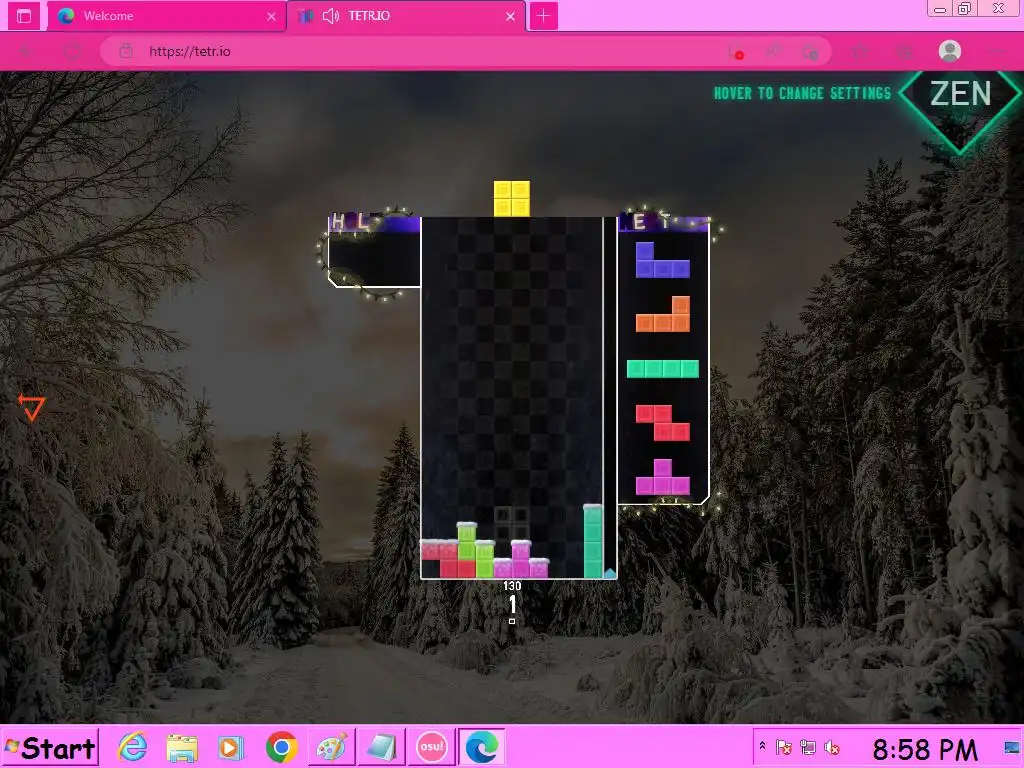1024x768 pixels.
Task: Click the yellow O piece above board
Action: click(x=511, y=199)
